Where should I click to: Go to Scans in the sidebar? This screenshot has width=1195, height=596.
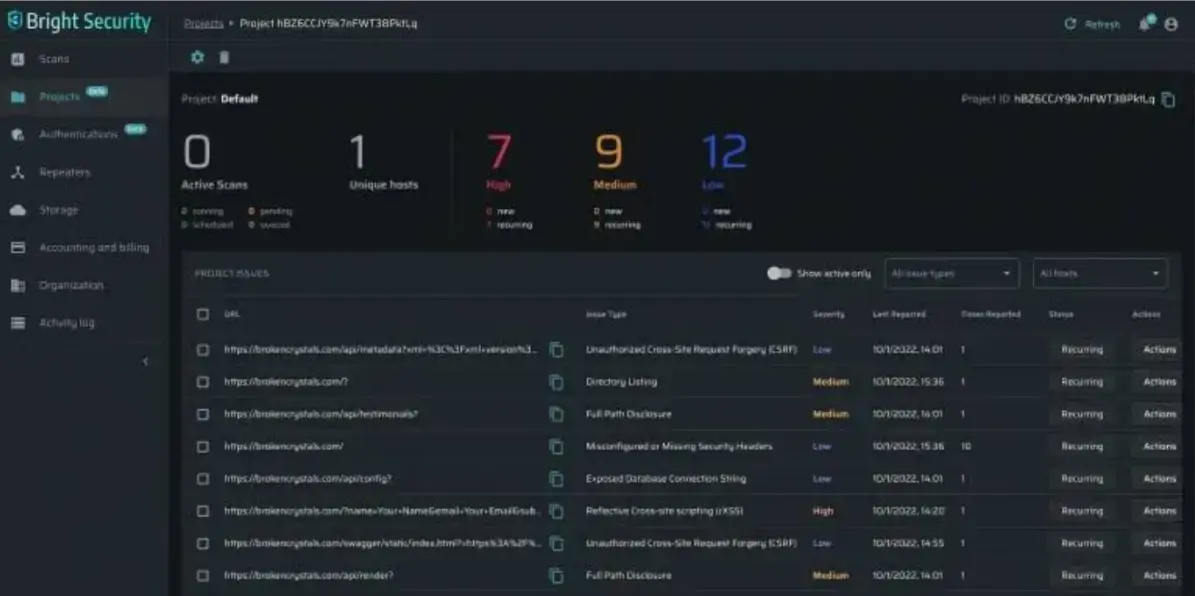[53, 59]
